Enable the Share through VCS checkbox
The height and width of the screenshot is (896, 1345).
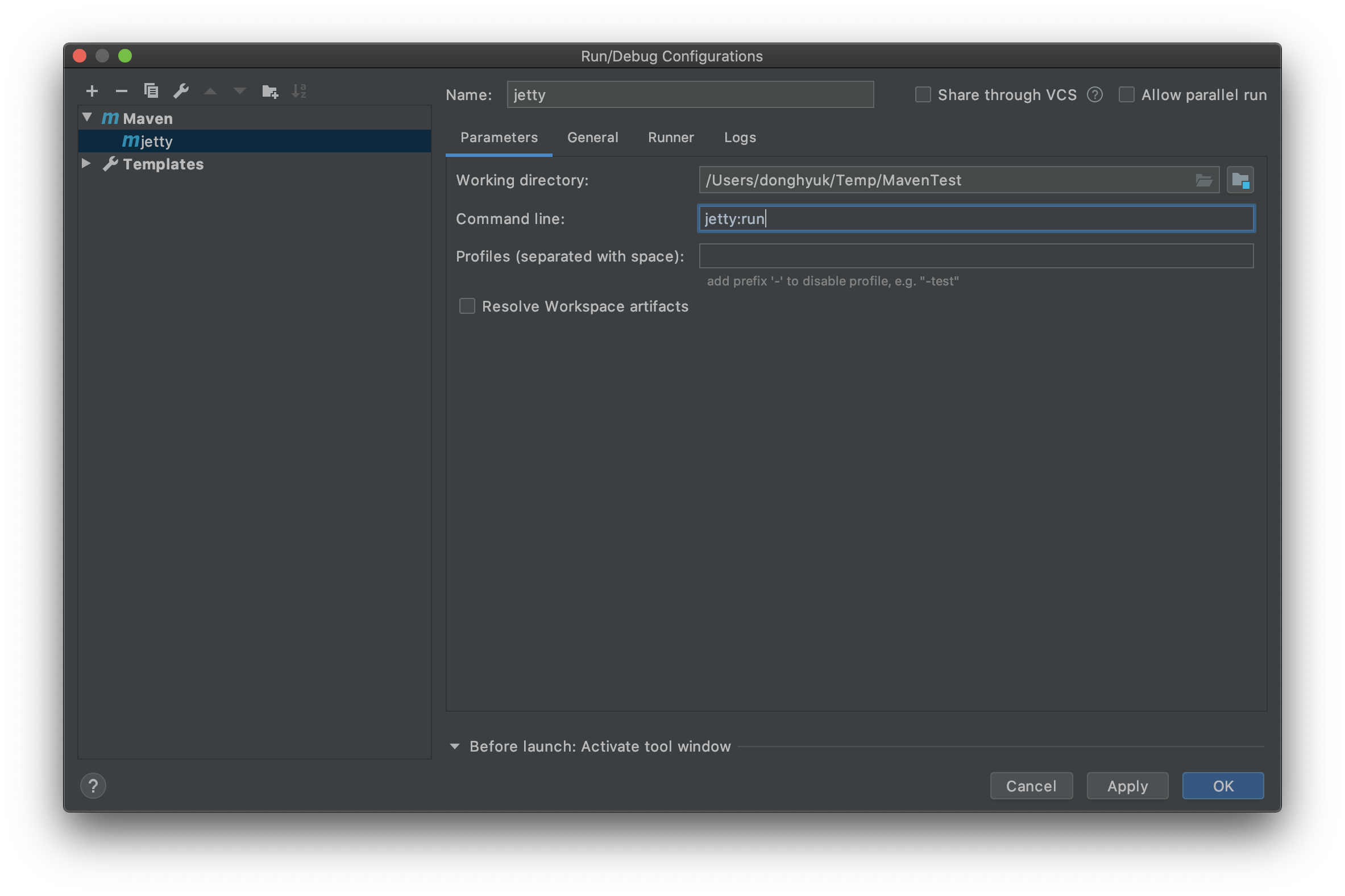point(923,95)
